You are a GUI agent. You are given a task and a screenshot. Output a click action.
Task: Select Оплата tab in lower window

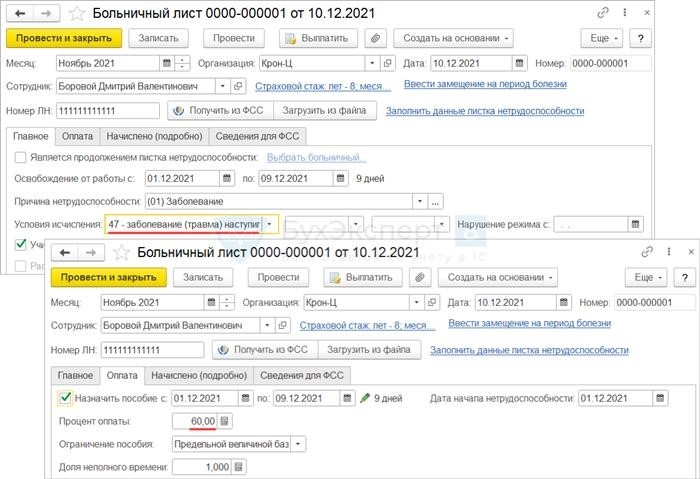(122, 375)
